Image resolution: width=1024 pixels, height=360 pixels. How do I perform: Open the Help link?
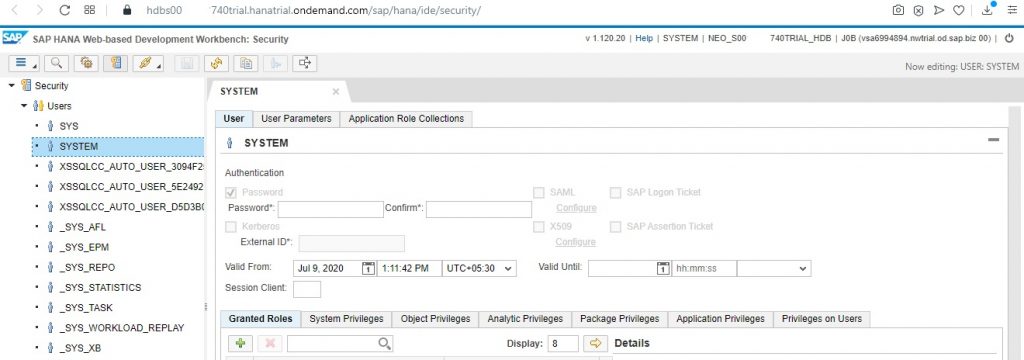tap(644, 39)
